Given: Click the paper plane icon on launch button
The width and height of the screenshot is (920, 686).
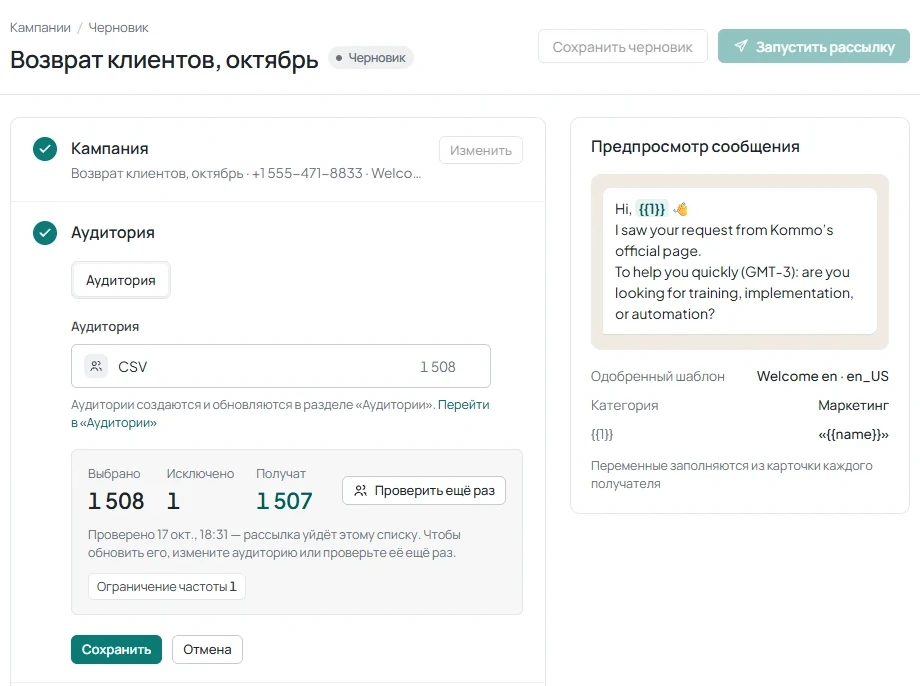Looking at the screenshot, I should [x=741, y=46].
